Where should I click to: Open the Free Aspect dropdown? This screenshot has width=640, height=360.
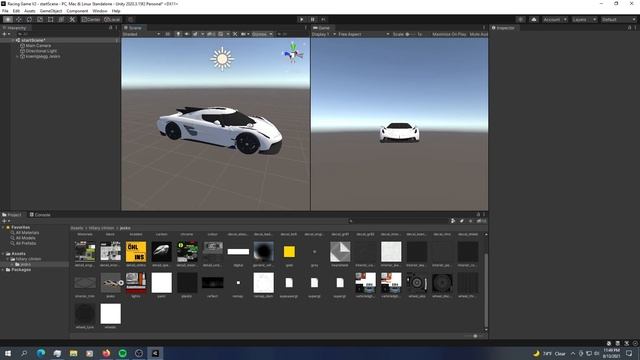point(364,34)
